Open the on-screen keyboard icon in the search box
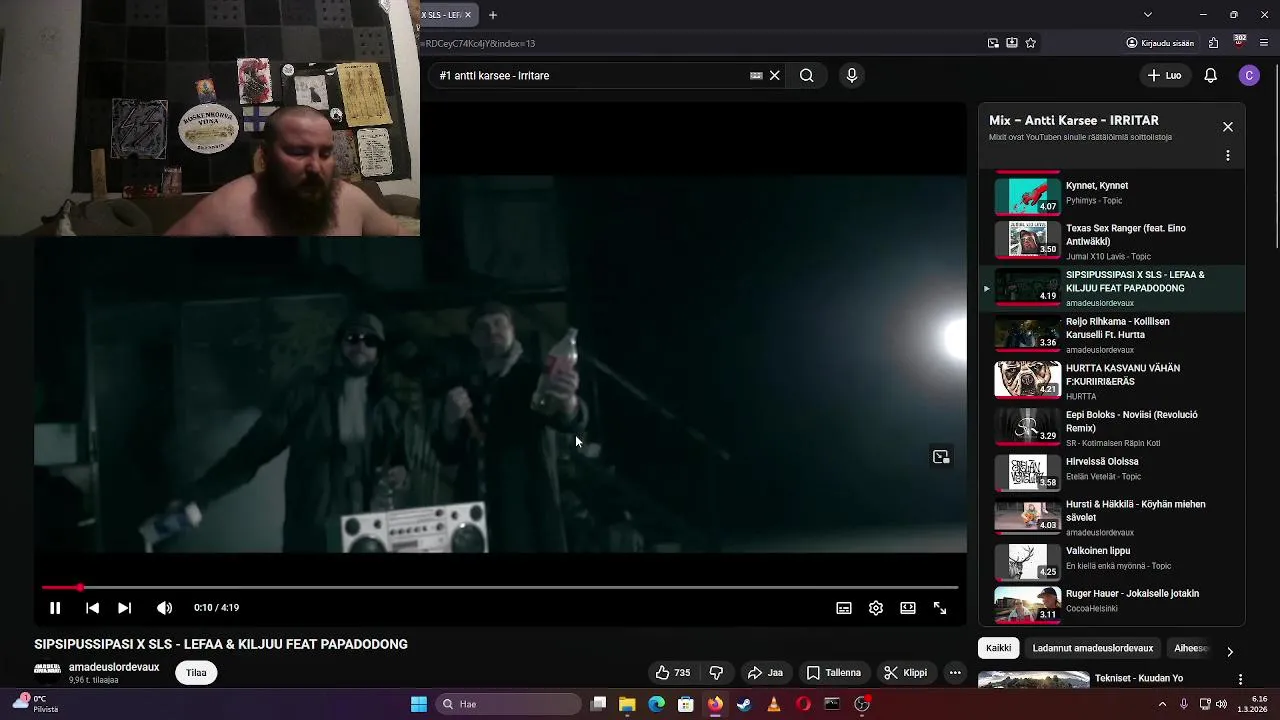The width and height of the screenshot is (1280, 720). click(756, 75)
